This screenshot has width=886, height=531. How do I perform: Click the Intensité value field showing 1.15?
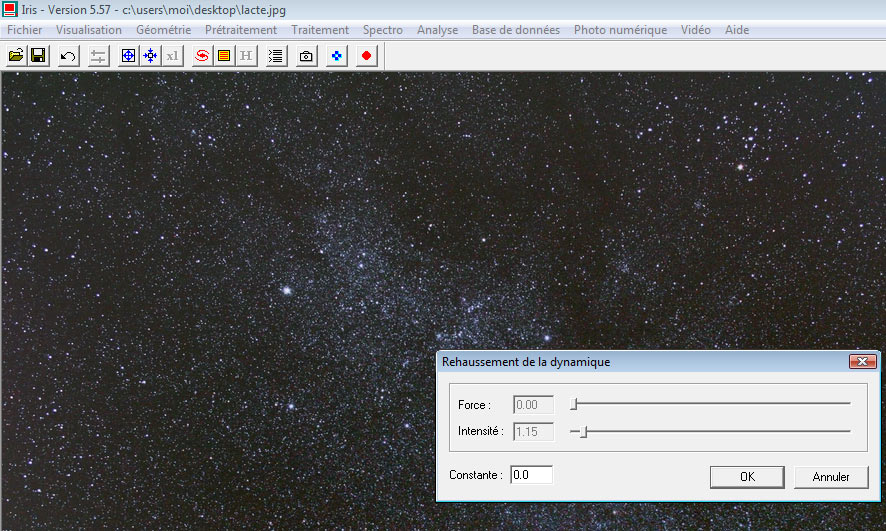pyautogui.click(x=533, y=432)
